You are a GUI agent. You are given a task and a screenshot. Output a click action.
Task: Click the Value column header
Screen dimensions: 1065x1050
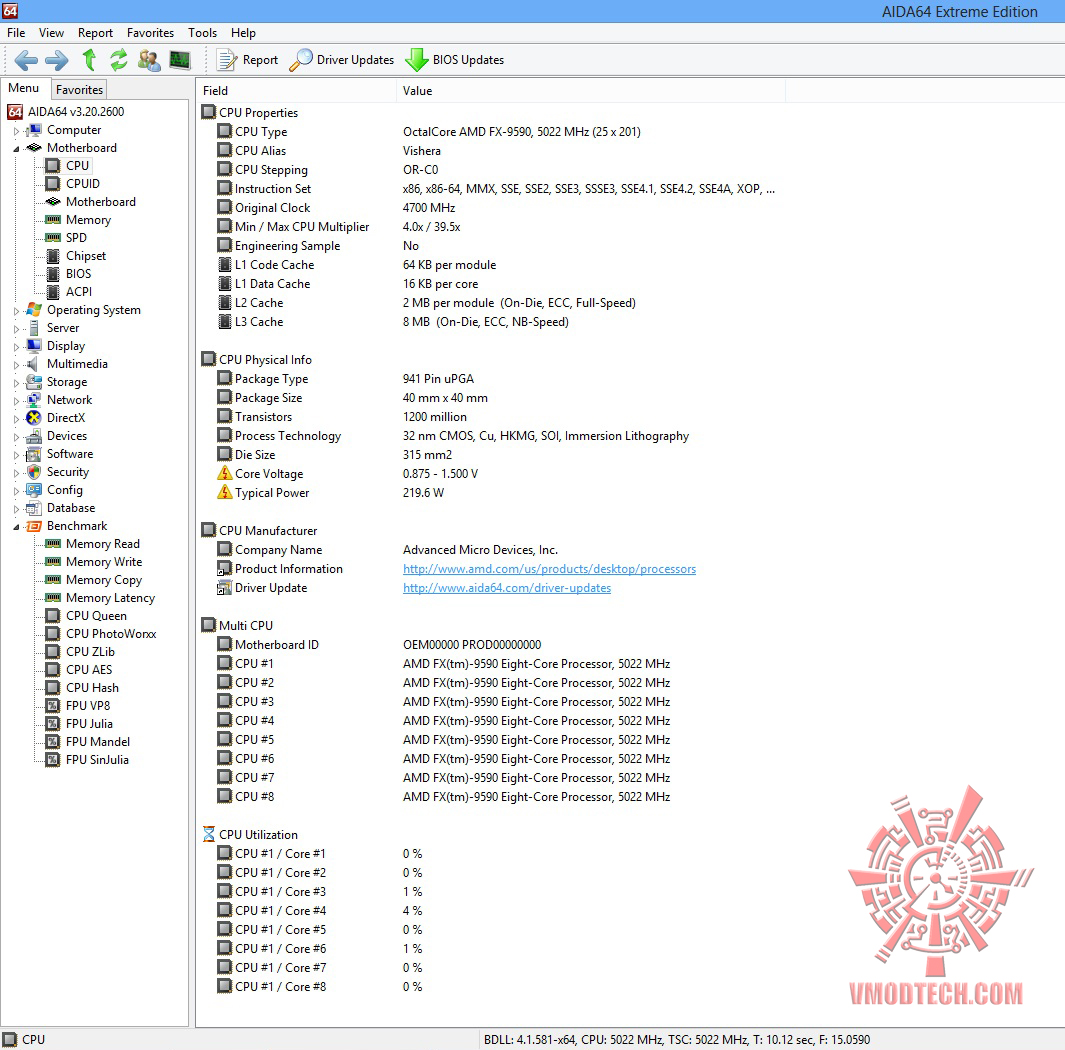pyautogui.click(x=591, y=90)
